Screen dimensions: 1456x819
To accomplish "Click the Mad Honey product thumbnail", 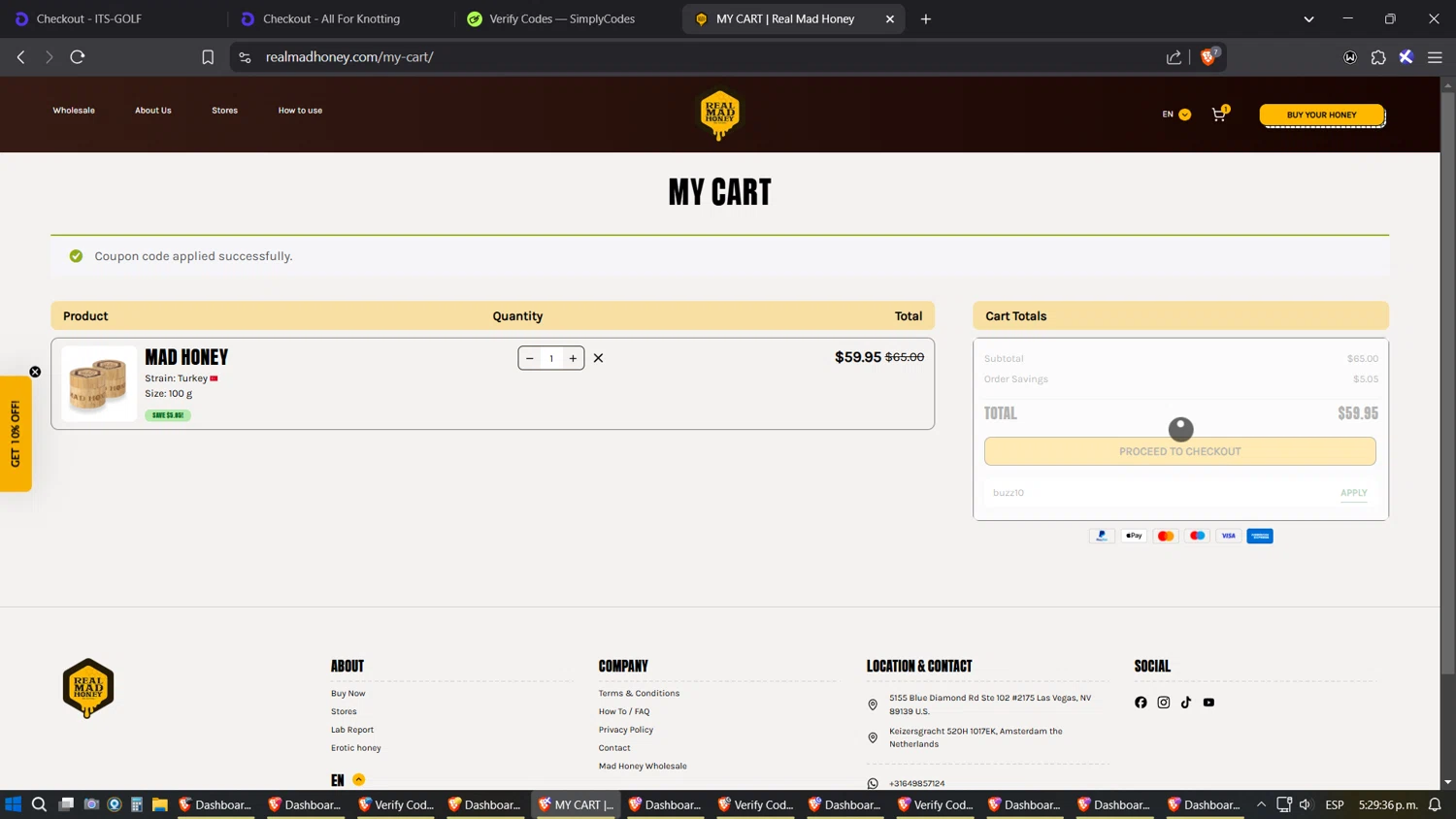I will click(99, 383).
